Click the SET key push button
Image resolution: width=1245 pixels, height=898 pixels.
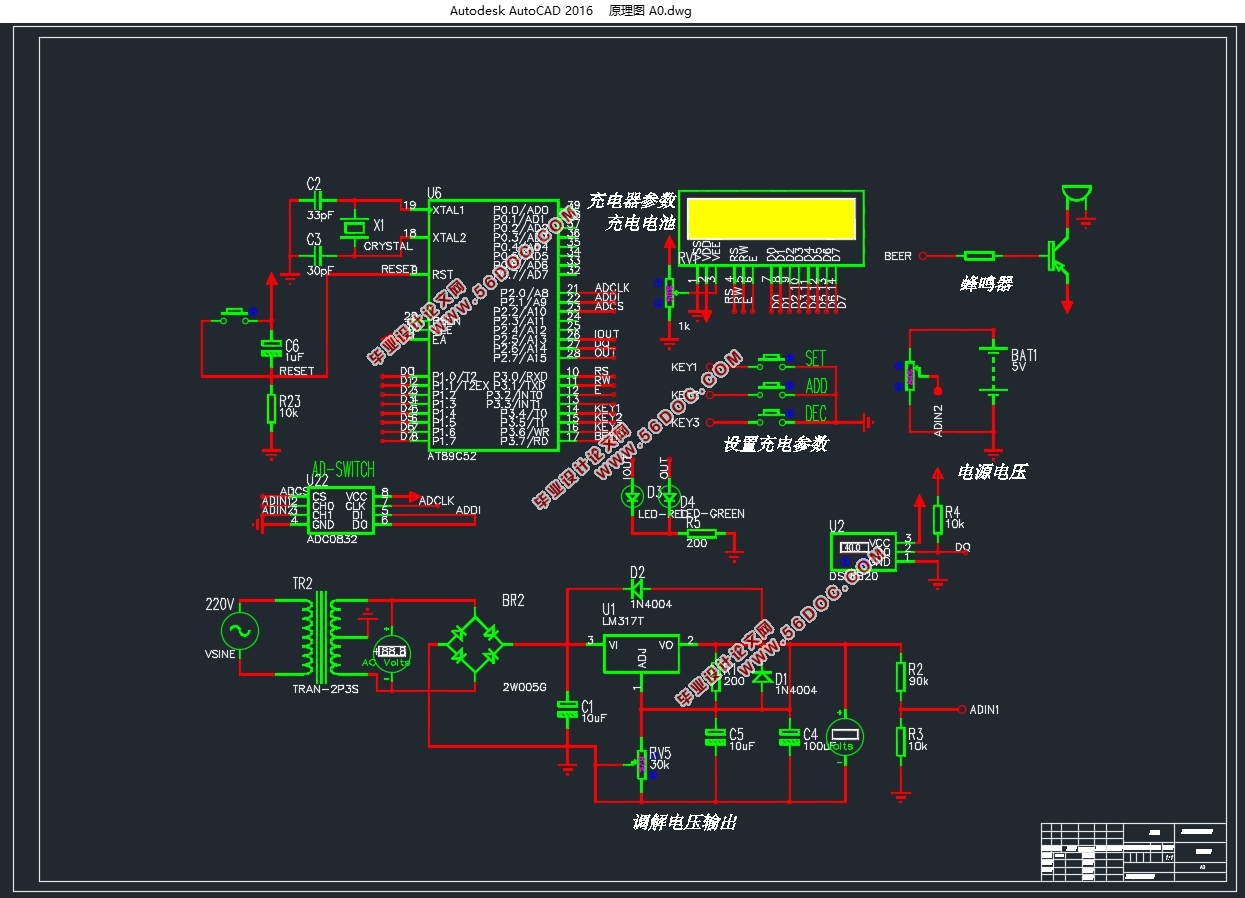click(x=771, y=359)
